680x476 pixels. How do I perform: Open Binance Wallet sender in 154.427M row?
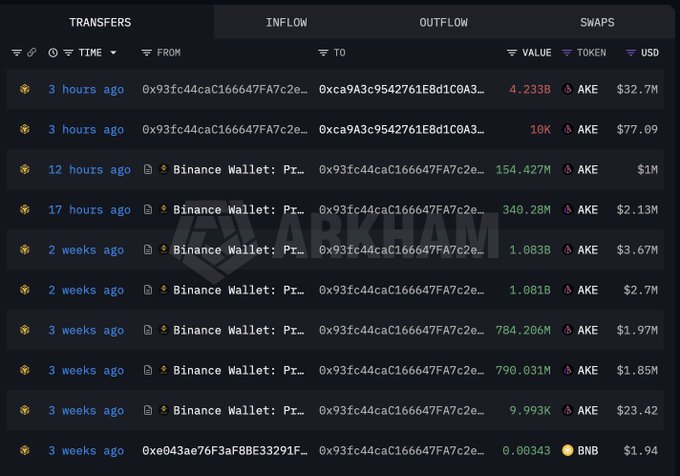(239, 170)
